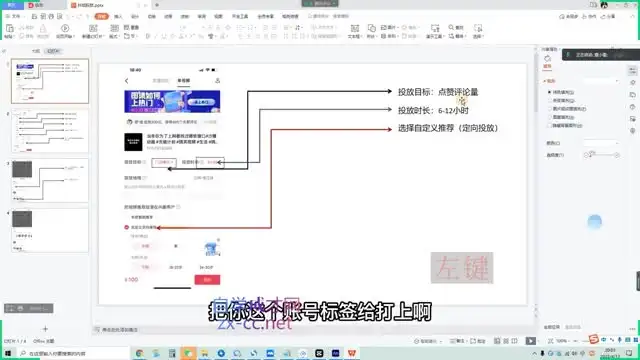The image size is (640, 360).
Task: Insert a text box from the ribbon
Action: coord(355,28)
